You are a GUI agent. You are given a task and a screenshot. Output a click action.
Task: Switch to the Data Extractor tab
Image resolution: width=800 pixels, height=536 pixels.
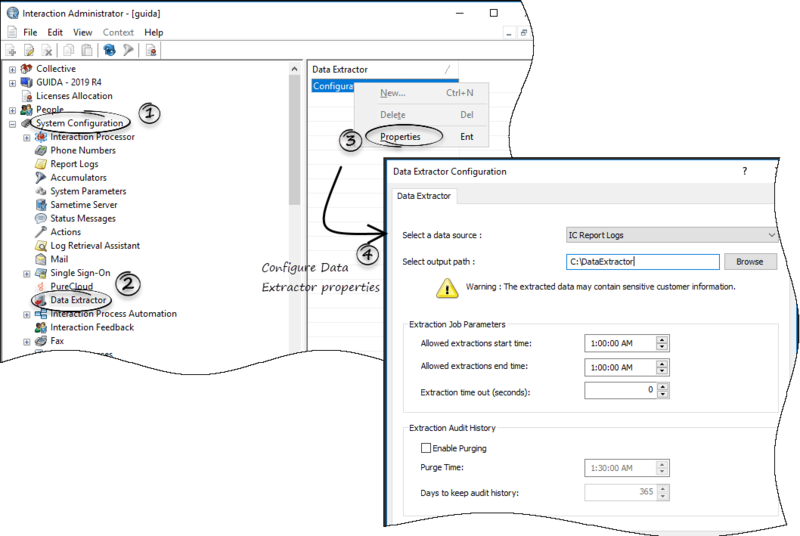coord(426,196)
